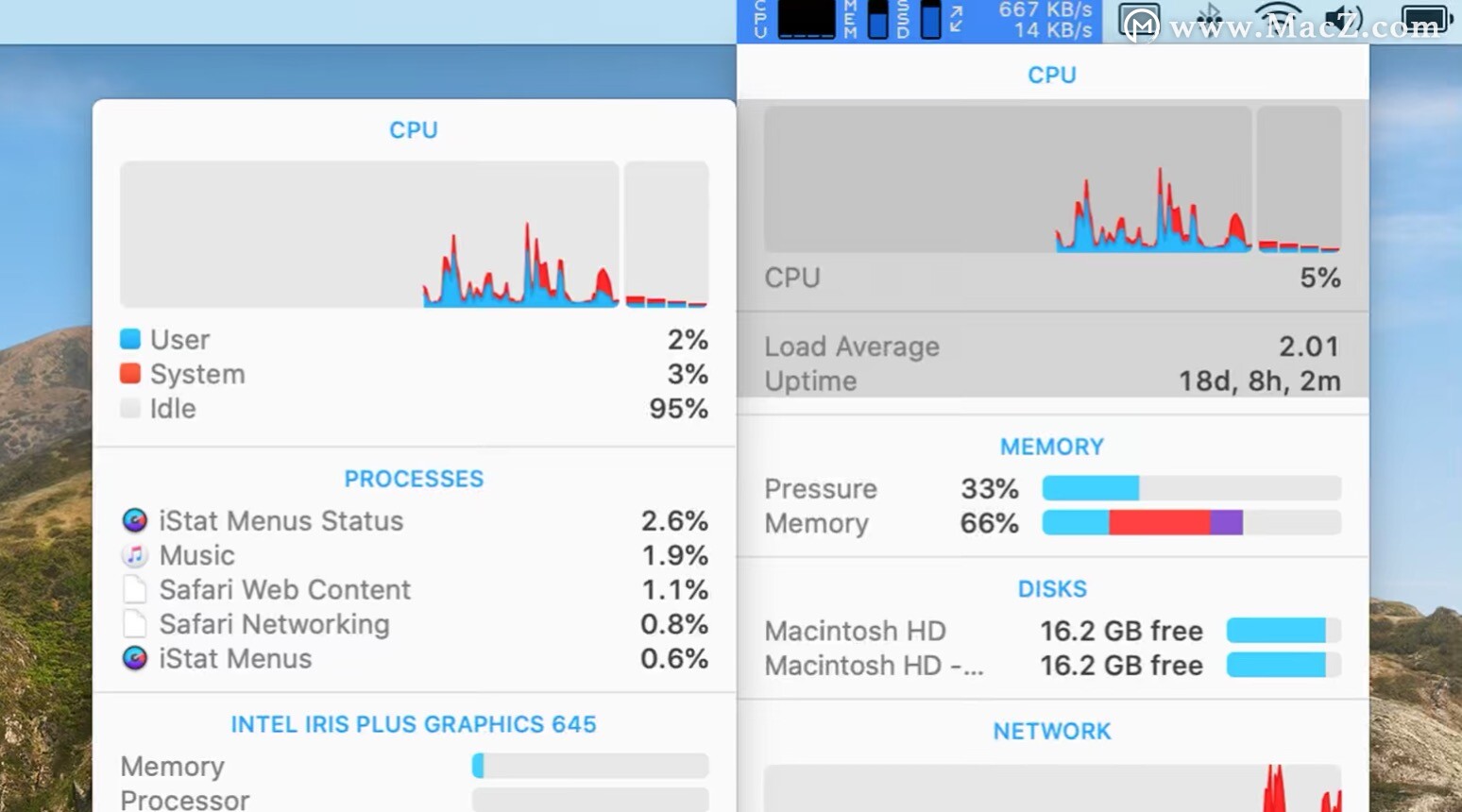Click the CPU 5% usage row
Screen dimensions: 1462x812
pyautogui.click(x=1052, y=278)
